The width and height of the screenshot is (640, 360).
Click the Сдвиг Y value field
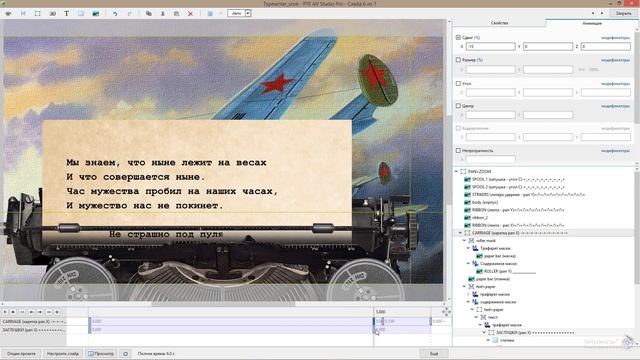pos(548,47)
